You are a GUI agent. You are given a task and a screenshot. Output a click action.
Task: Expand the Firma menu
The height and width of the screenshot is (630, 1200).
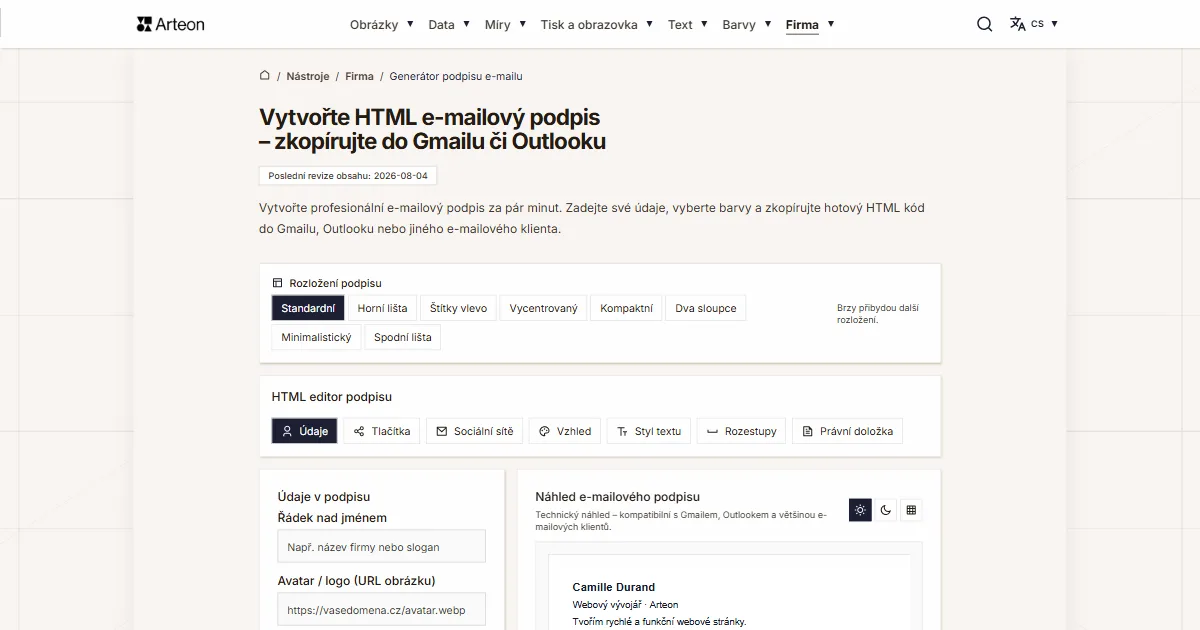(810, 25)
